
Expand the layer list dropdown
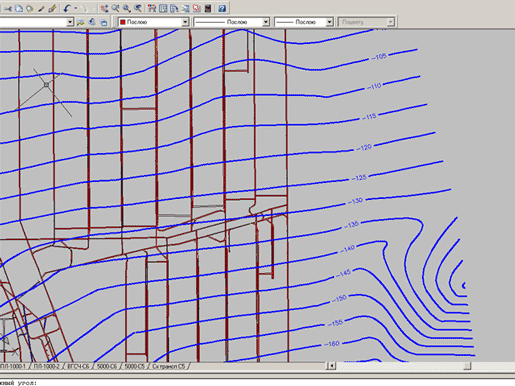click(x=70, y=22)
